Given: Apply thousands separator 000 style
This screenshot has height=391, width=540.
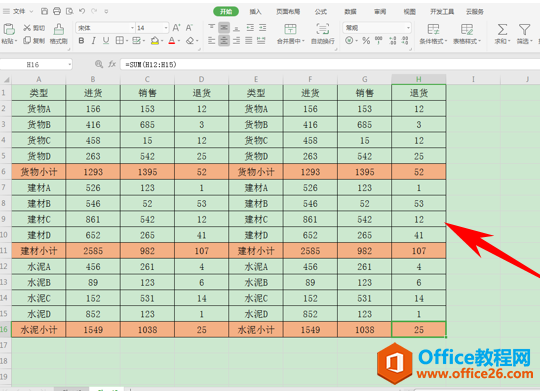Looking at the screenshot, I should (378, 41).
